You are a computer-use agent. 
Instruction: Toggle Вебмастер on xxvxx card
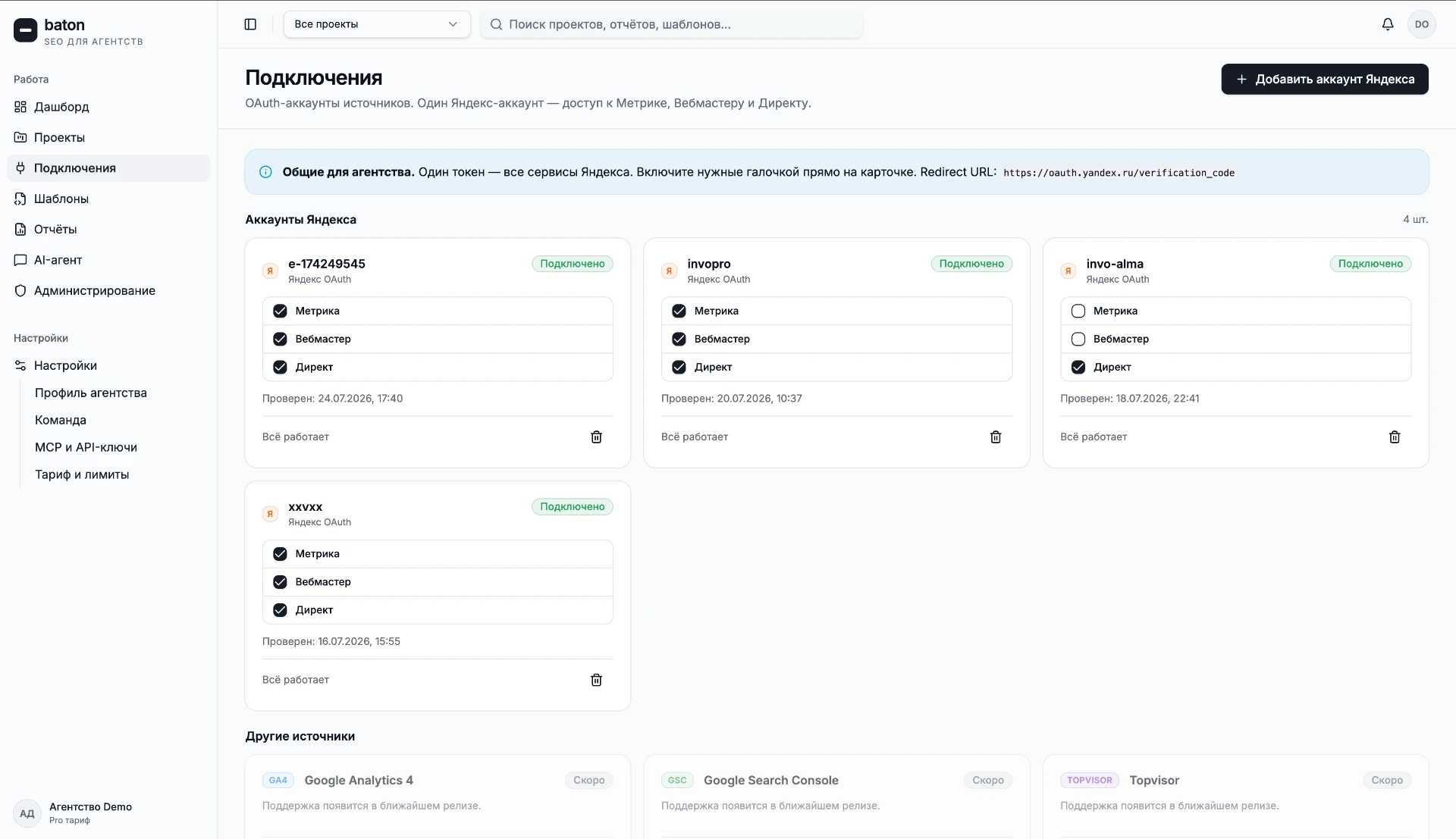(280, 582)
